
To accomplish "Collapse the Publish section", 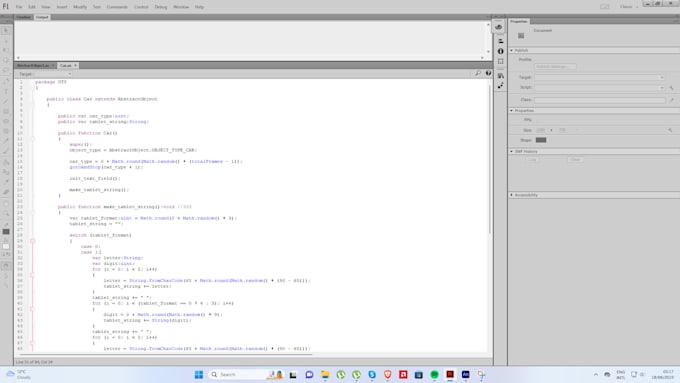I will click(x=512, y=50).
